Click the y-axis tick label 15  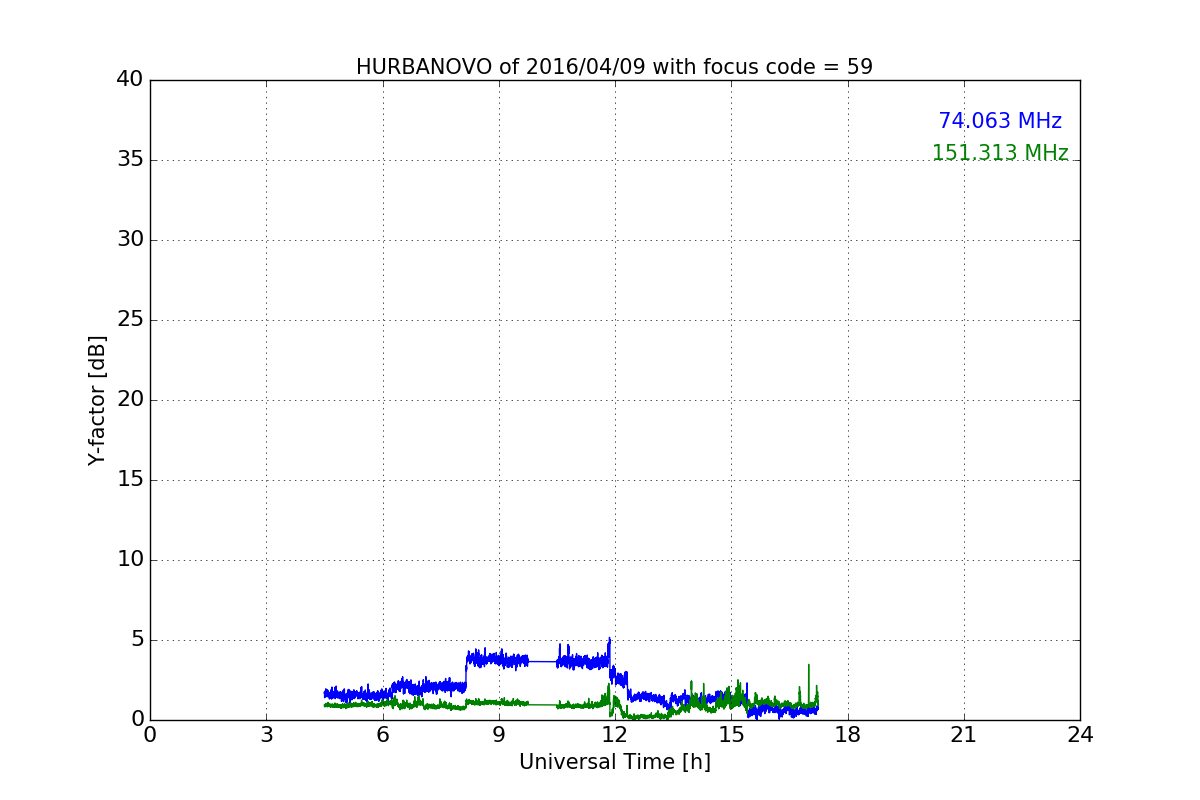[130, 480]
